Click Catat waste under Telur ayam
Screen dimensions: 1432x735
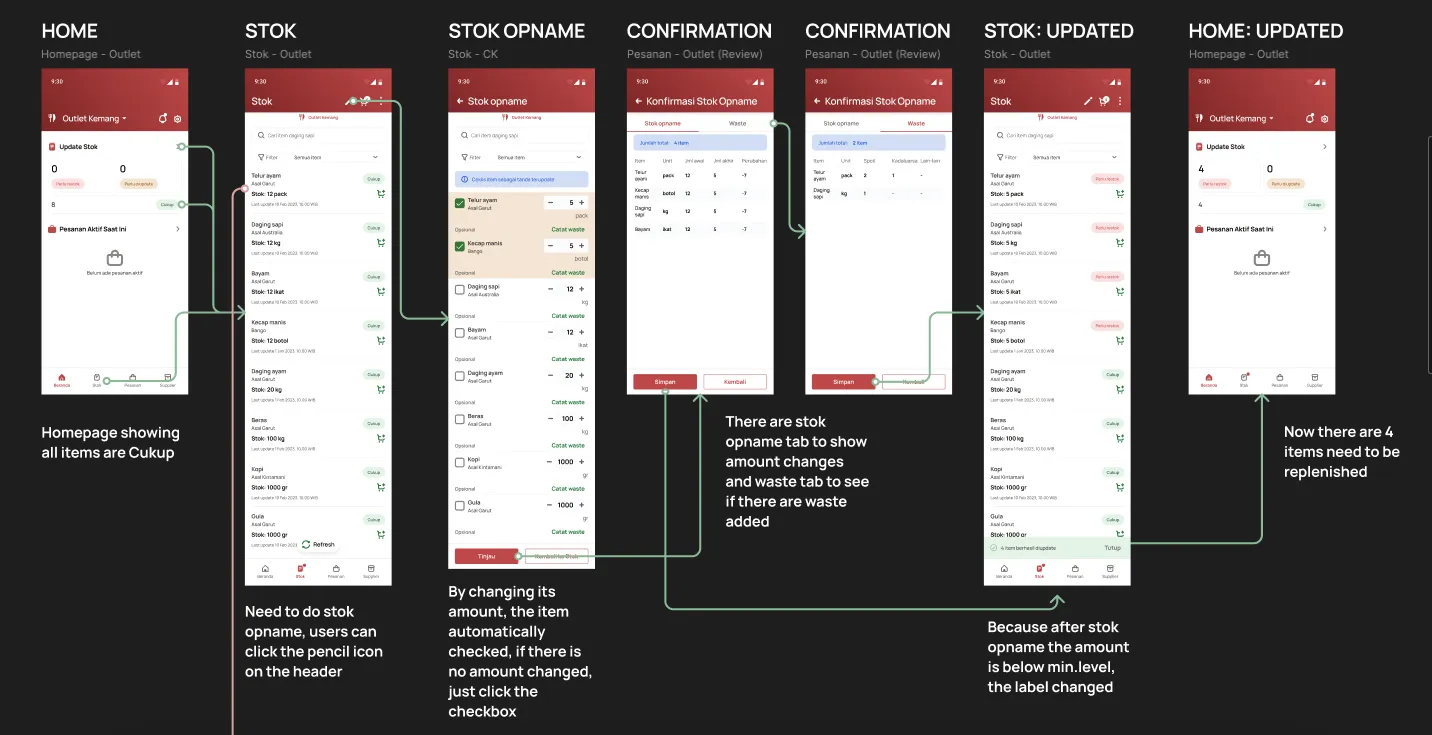pyautogui.click(x=568, y=229)
